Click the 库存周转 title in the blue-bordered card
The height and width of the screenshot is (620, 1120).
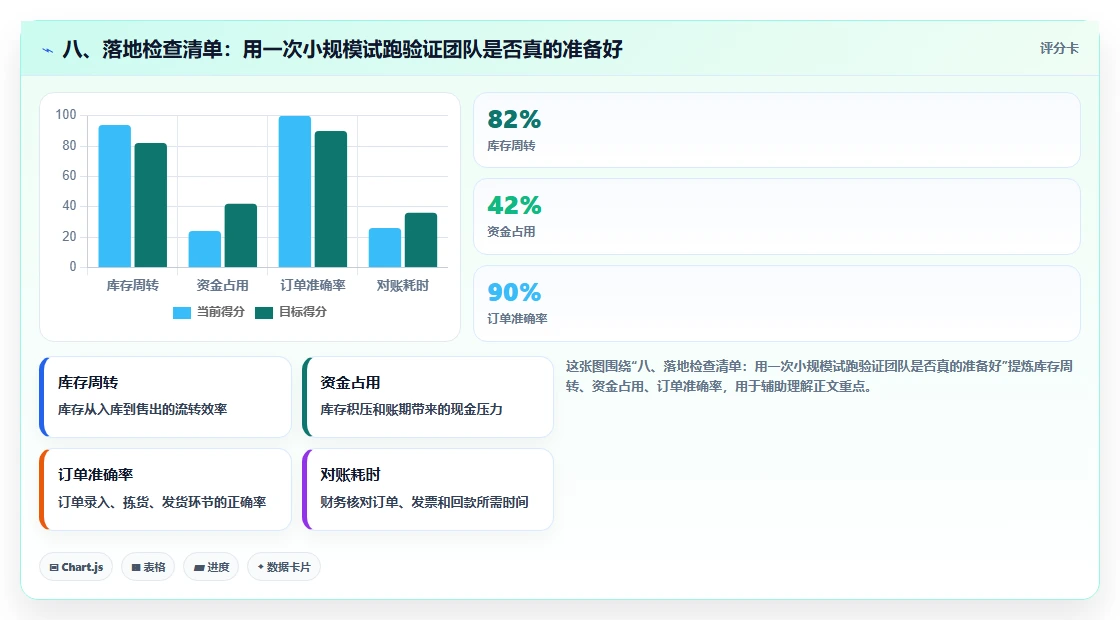(88, 383)
